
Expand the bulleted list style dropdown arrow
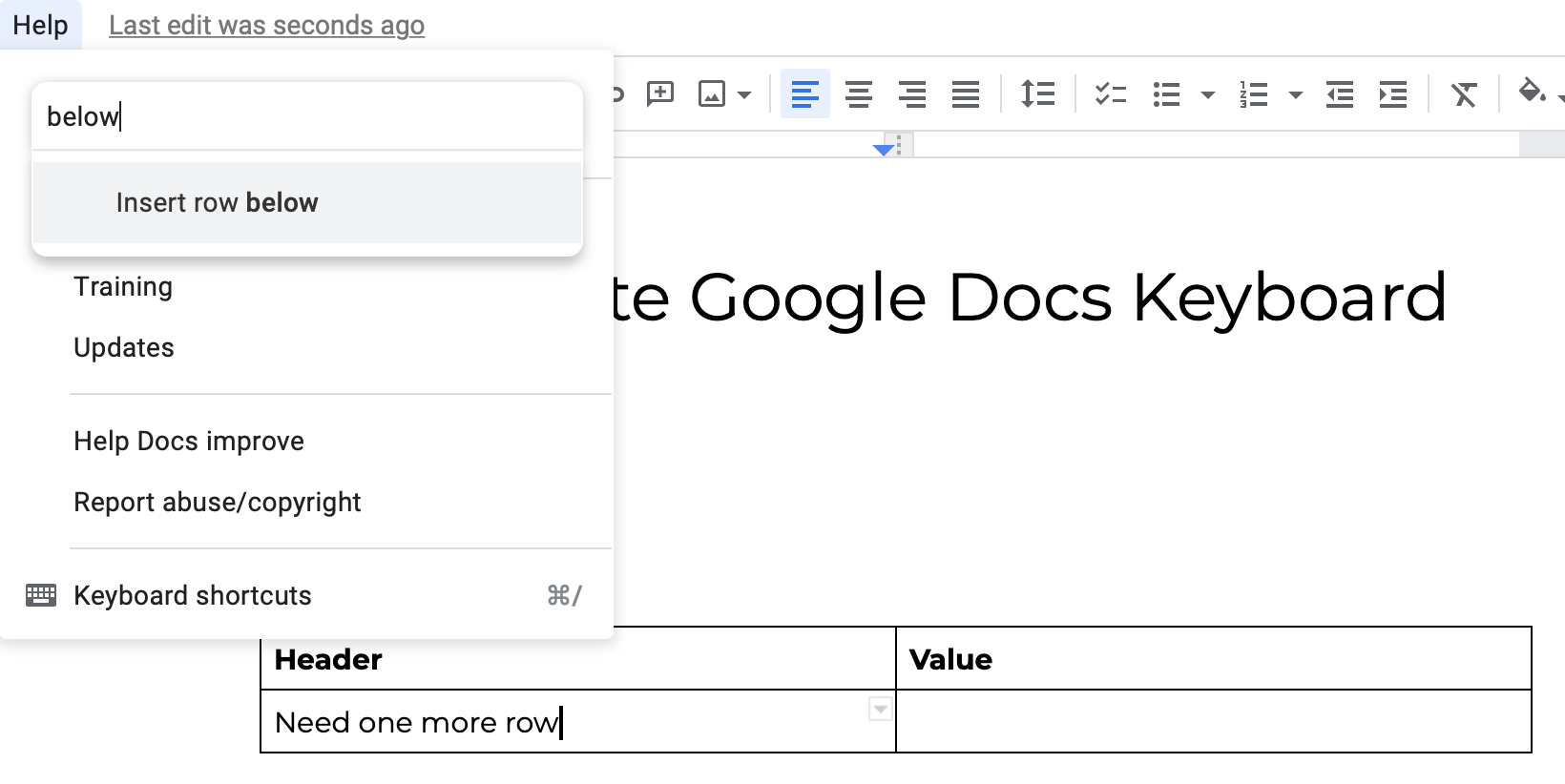click(x=1207, y=94)
